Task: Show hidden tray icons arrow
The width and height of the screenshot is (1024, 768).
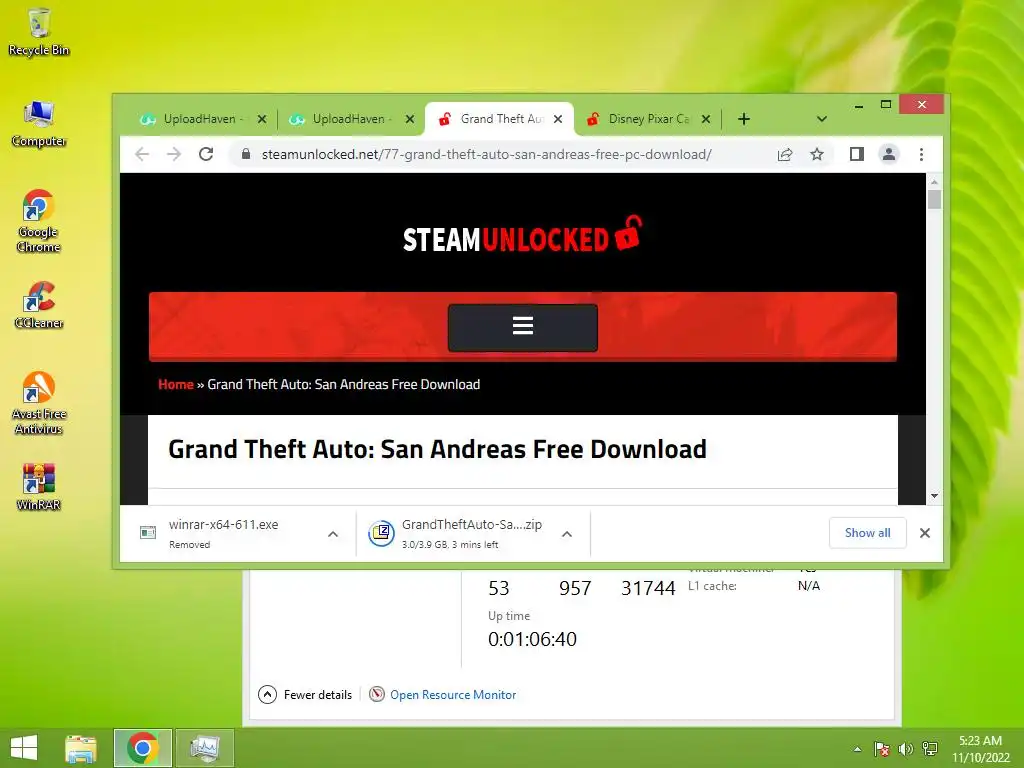Action: pyautogui.click(x=857, y=749)
